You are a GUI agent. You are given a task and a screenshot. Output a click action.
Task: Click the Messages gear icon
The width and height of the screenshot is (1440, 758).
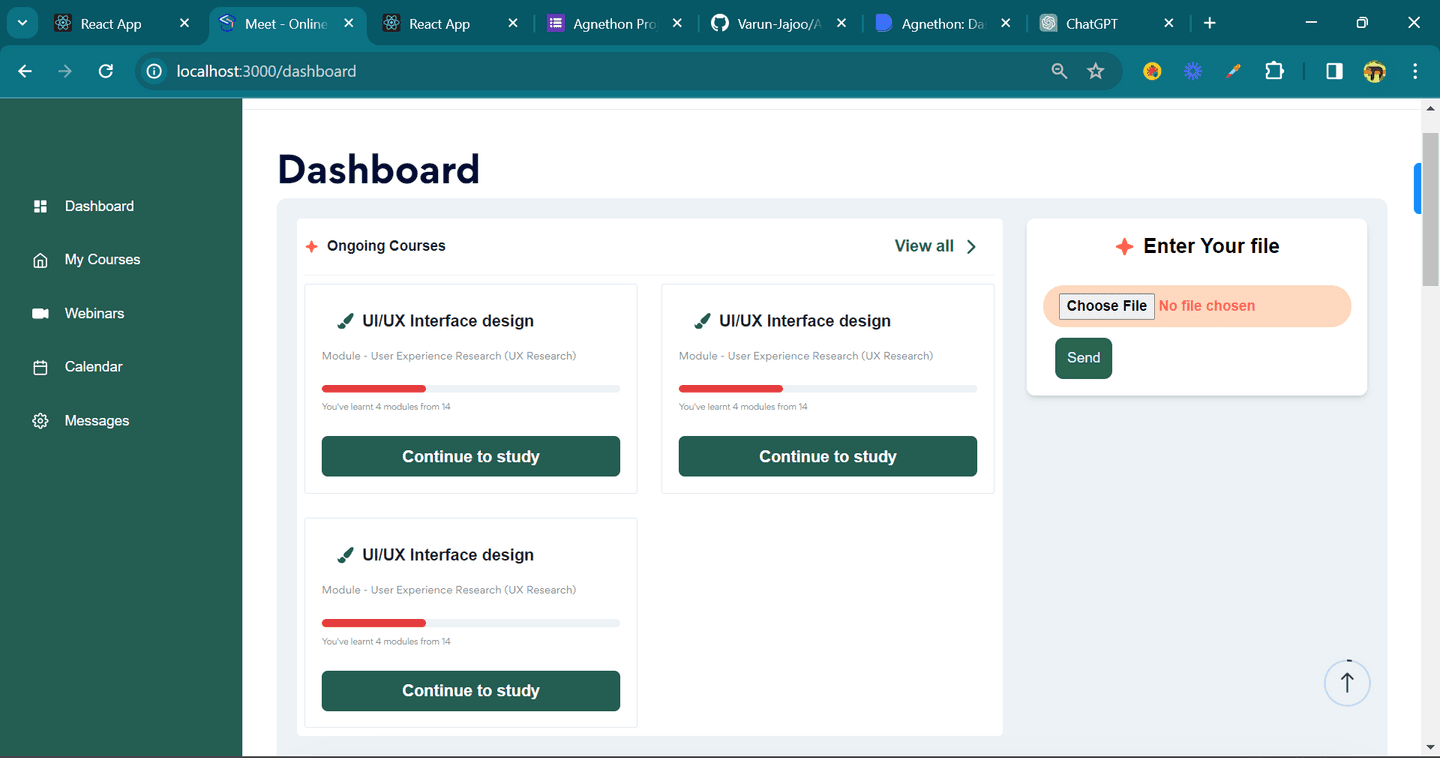(40, 421)
